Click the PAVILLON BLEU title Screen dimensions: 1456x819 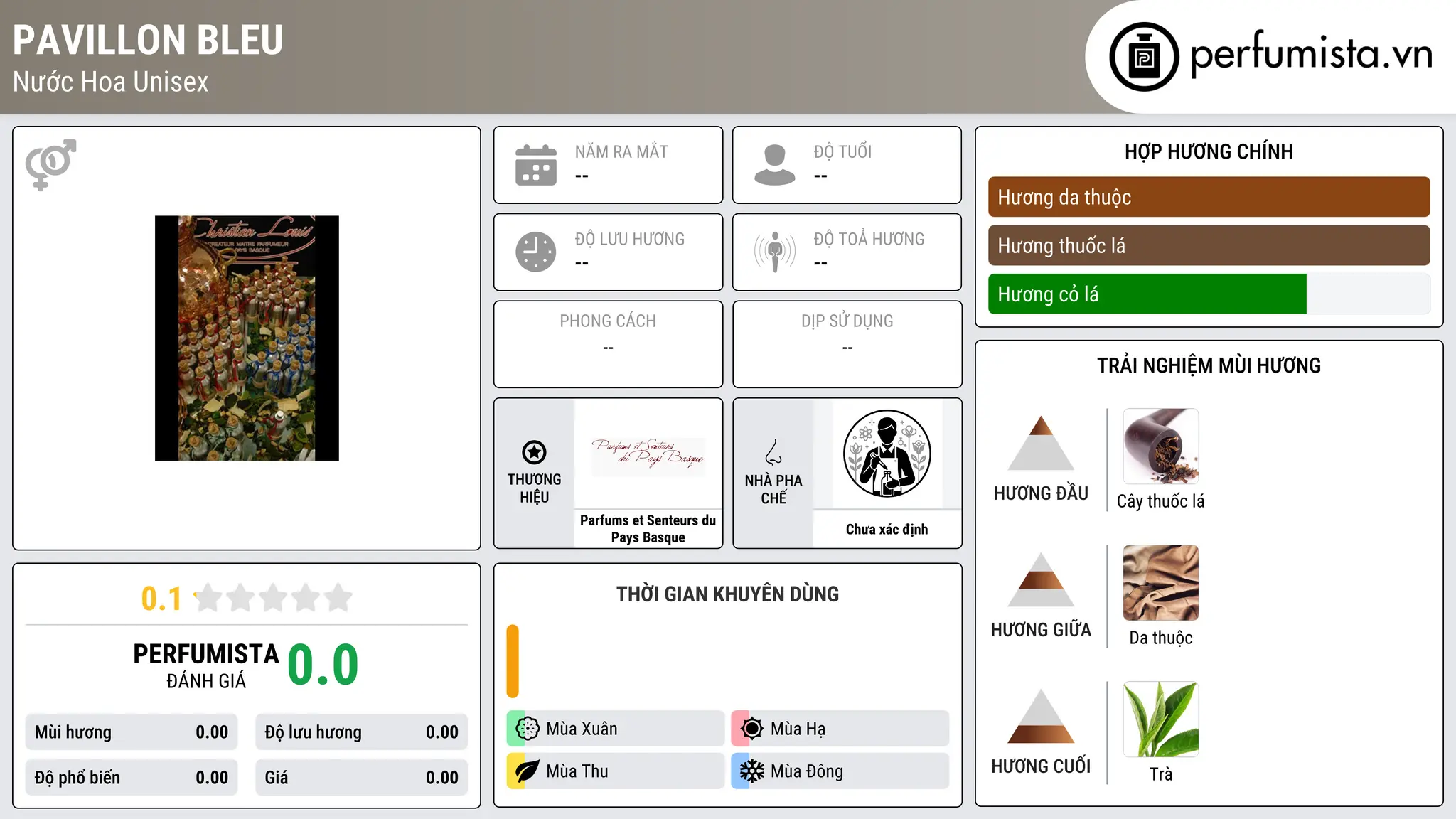[x=148, y=40]
